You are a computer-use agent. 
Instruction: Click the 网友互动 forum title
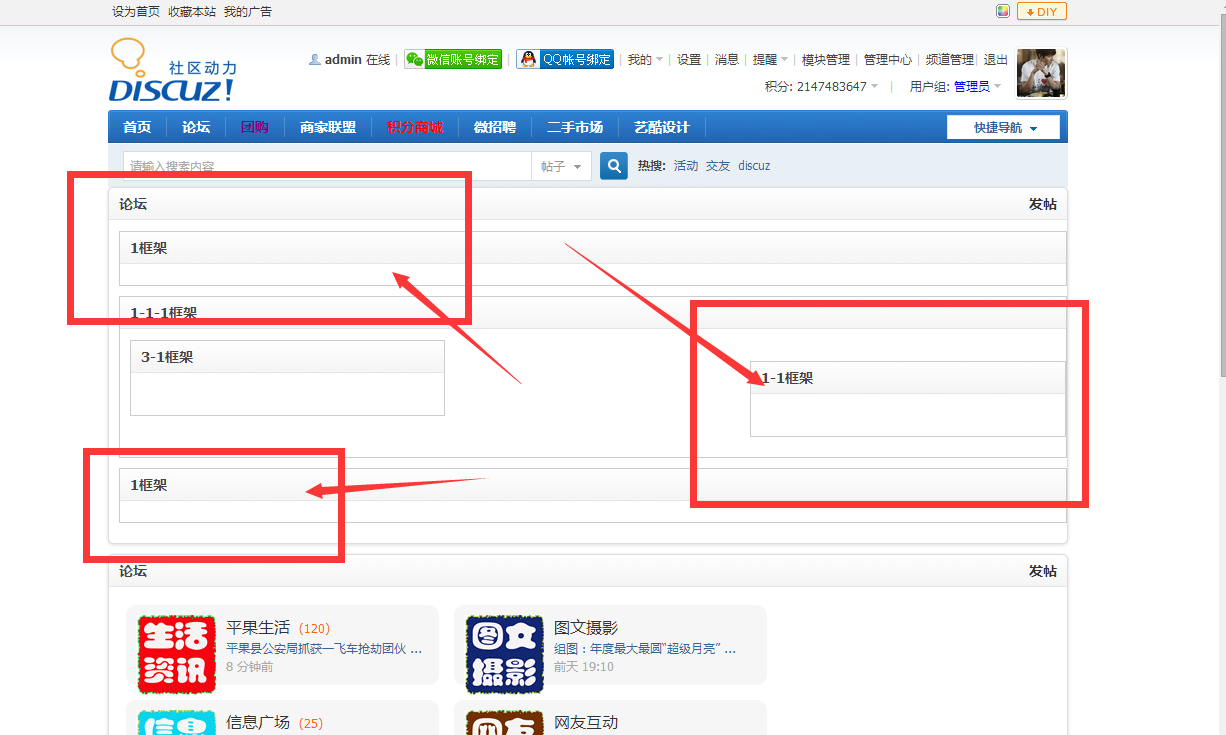coord(586,723)
